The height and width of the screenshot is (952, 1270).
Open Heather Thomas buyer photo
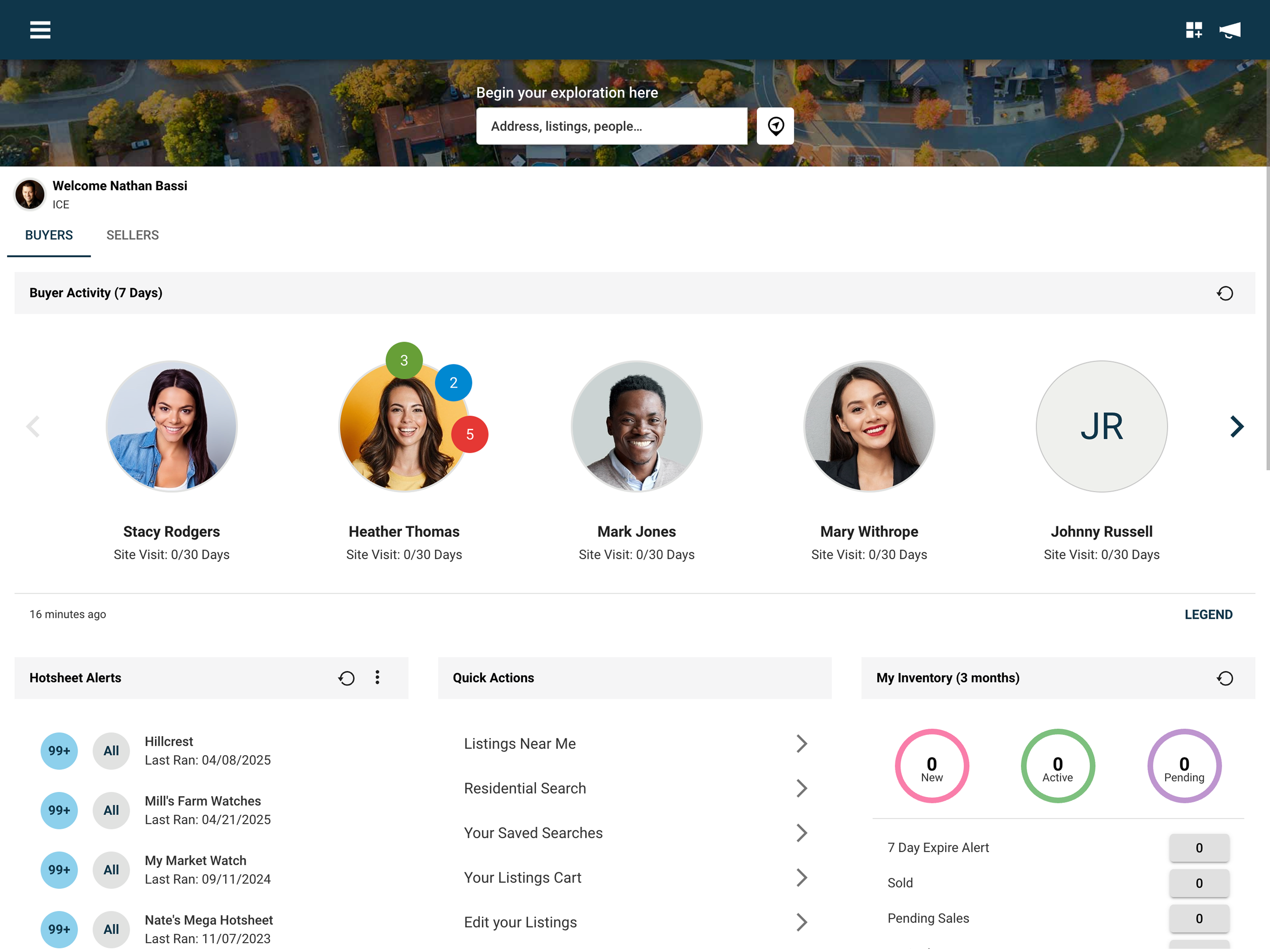(x=404, y=427)
